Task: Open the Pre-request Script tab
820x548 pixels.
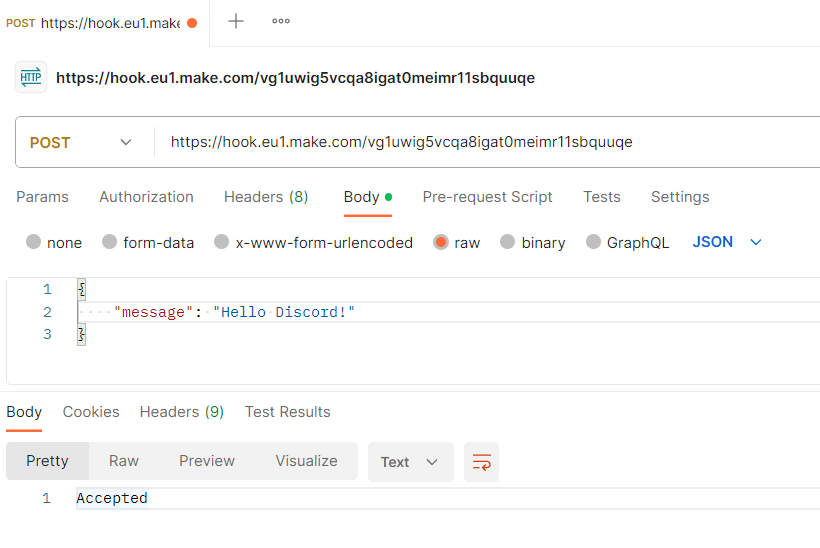Action: pos(487,197)
